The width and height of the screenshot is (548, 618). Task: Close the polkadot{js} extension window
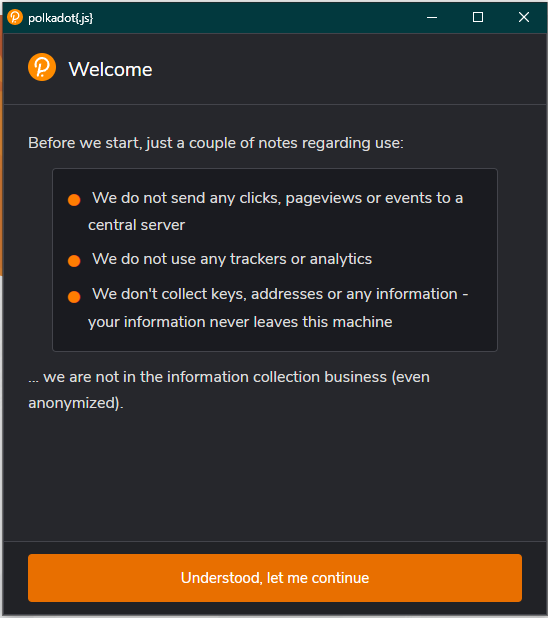[x=524, y=17]
